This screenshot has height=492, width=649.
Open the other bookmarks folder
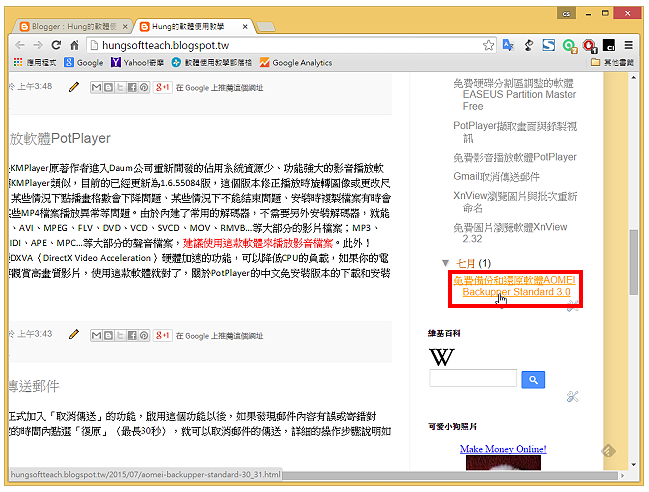(x=612, y=62)
